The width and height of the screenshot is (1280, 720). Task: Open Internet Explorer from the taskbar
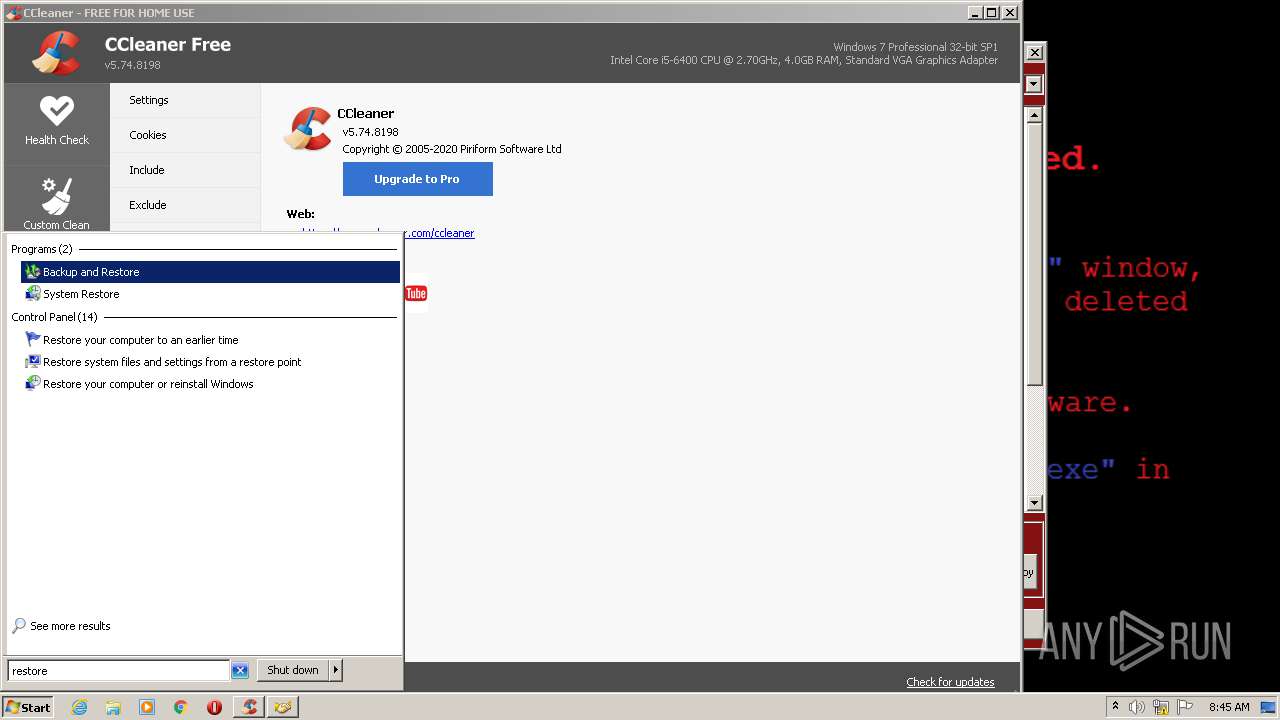coord(79,707)
